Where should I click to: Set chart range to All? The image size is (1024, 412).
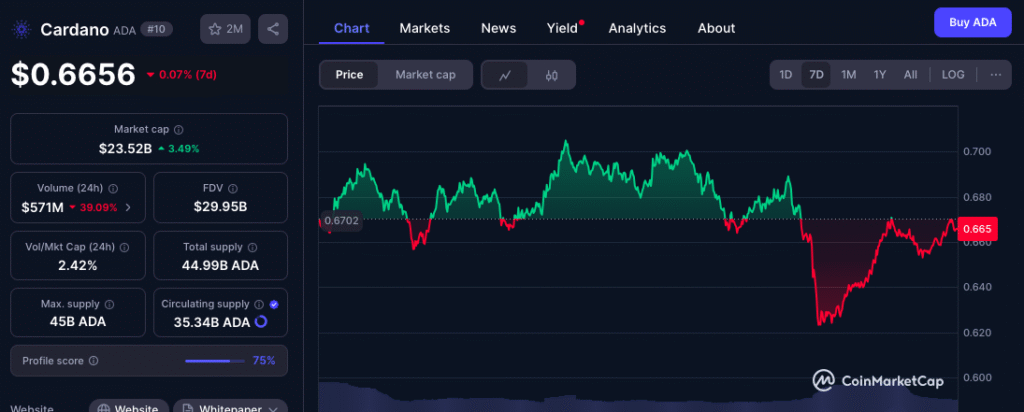910,74
